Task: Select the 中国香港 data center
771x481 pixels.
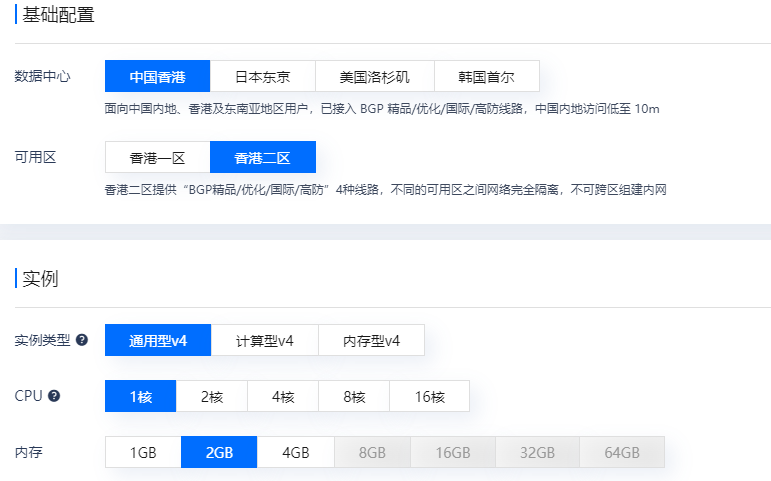Action: 157,76
